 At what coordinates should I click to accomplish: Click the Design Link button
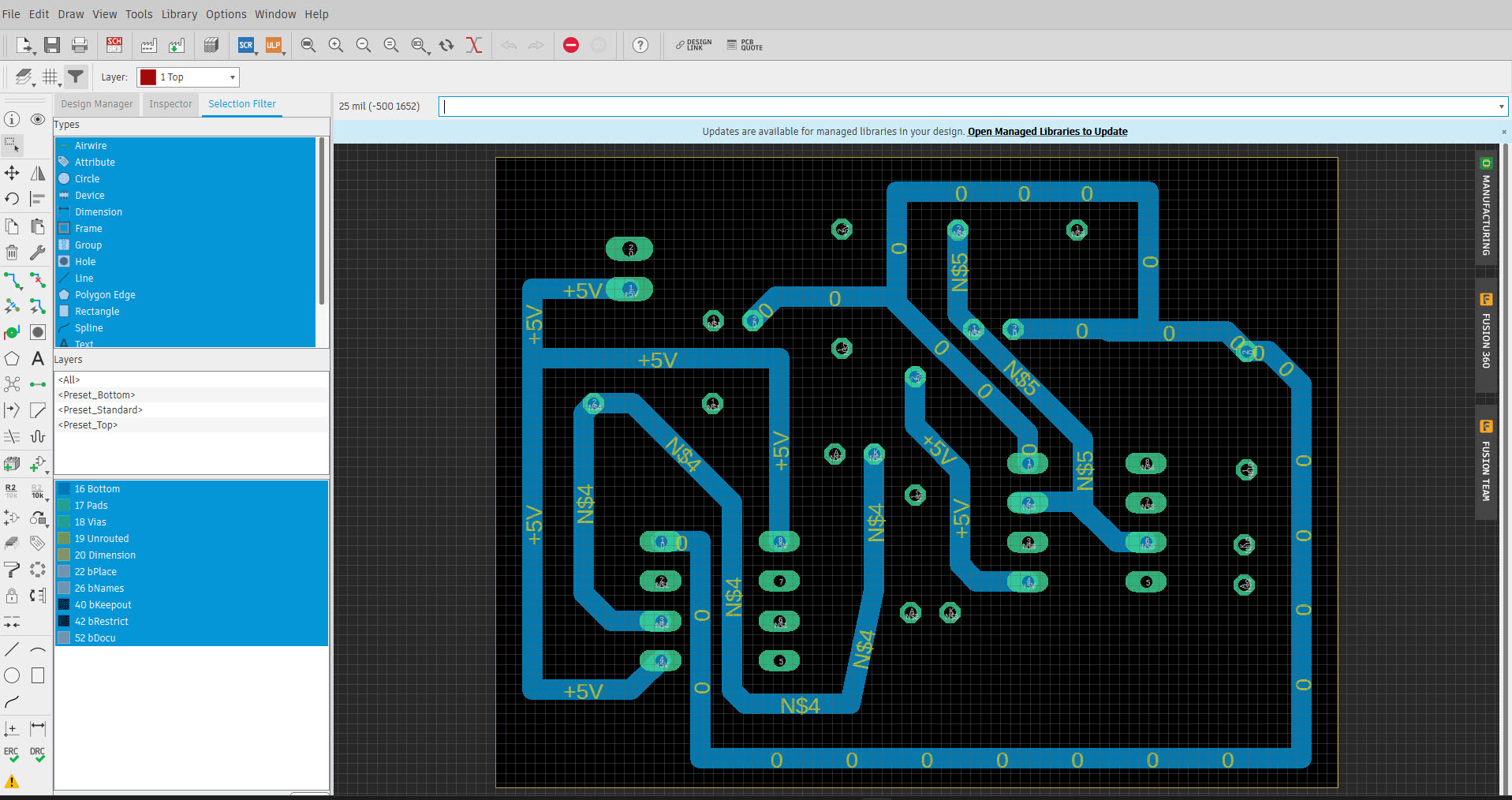pyautogui.click(x=694, y=45)
